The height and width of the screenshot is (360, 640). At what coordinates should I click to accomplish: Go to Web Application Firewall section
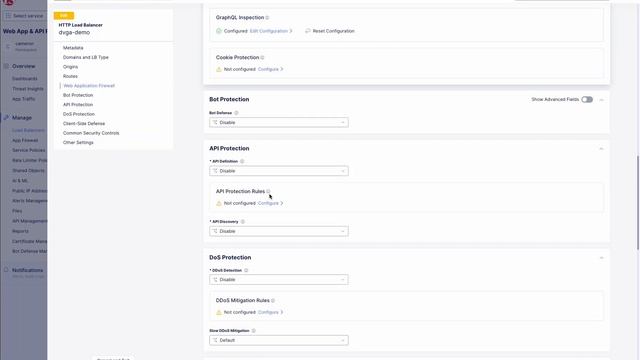pyautogui.click(x=89, y=86)
